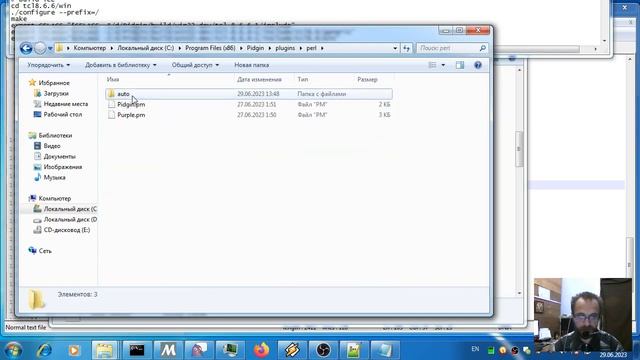The height and width of the screenshot is (360, 640).
Task: Click Компьютер in the navigation pane
Action: [x=50, y=199]
